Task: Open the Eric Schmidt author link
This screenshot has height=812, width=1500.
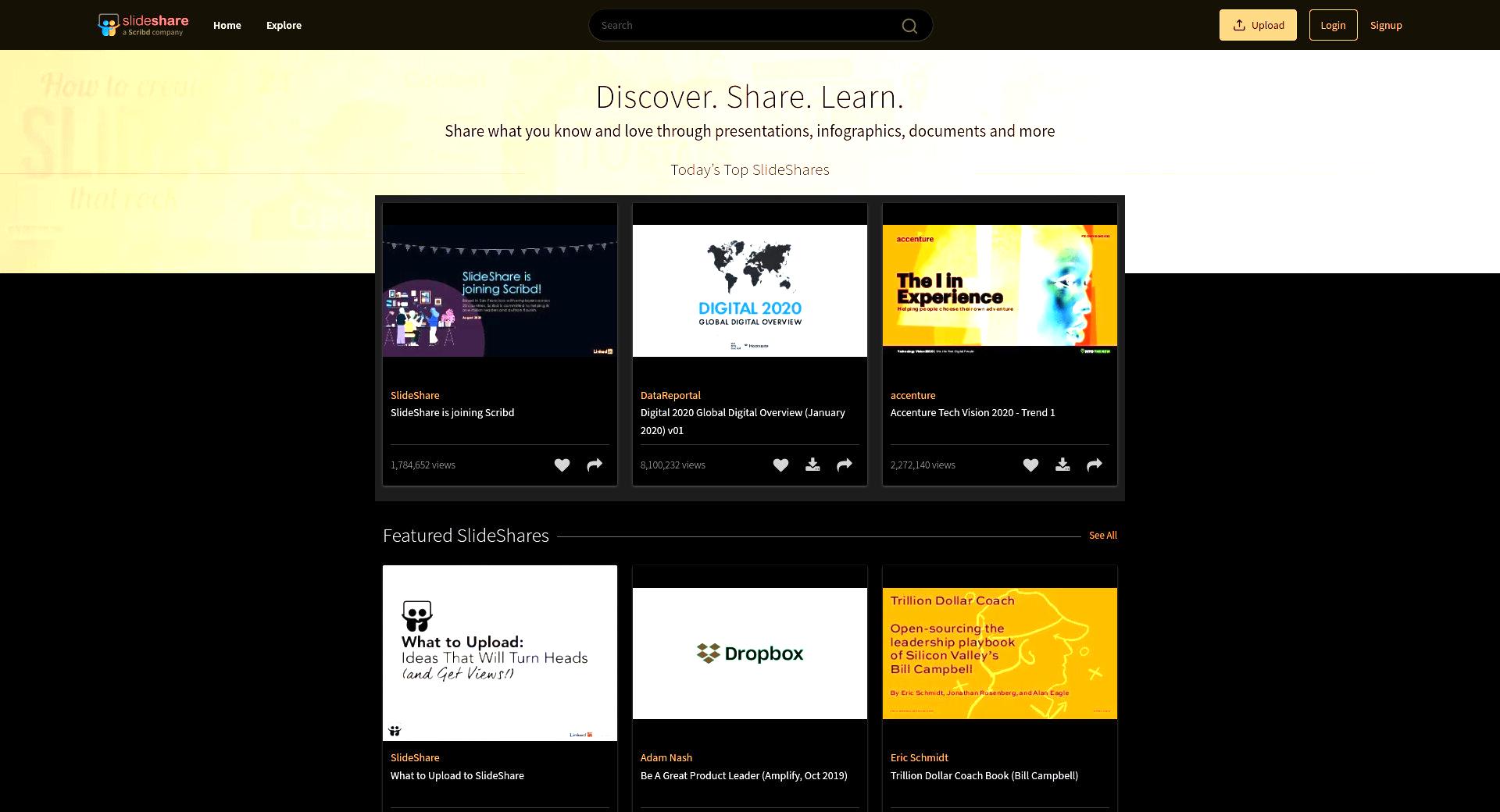Action: pos(919,757)
